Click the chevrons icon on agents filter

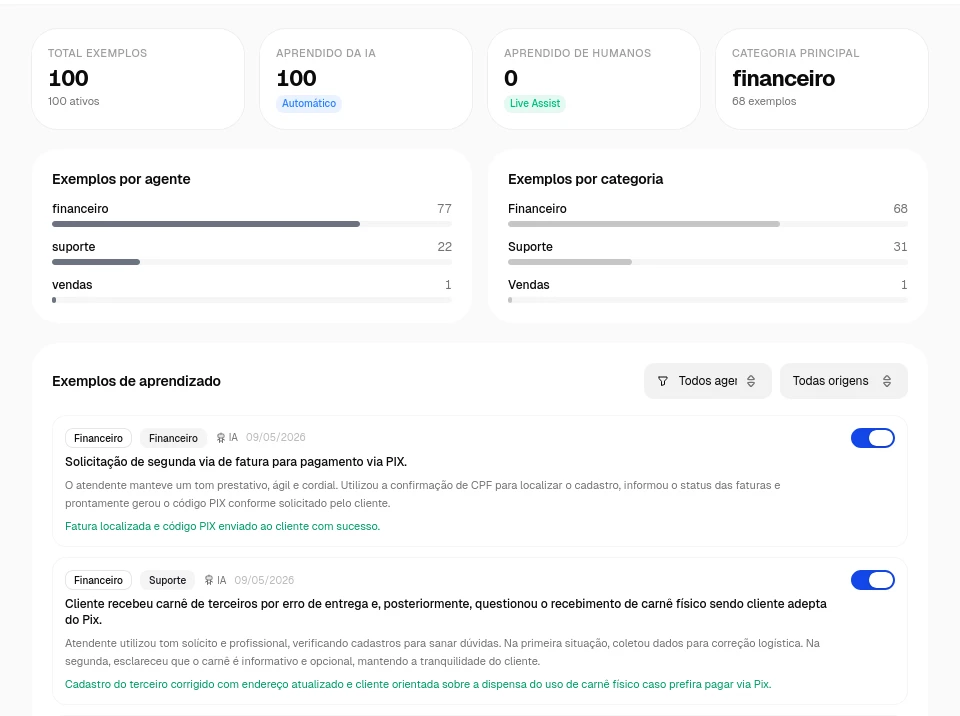[751, 381]
